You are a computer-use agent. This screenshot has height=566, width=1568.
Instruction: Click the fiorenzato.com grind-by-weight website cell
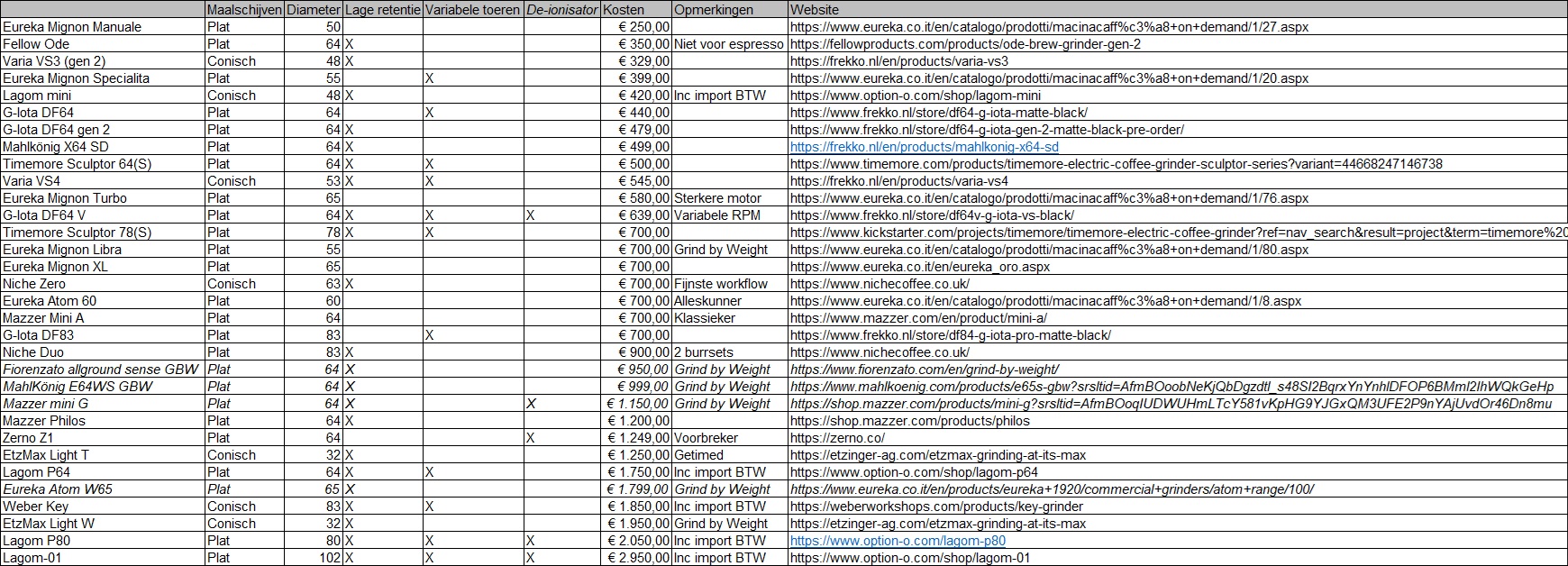pos(1178,370)
